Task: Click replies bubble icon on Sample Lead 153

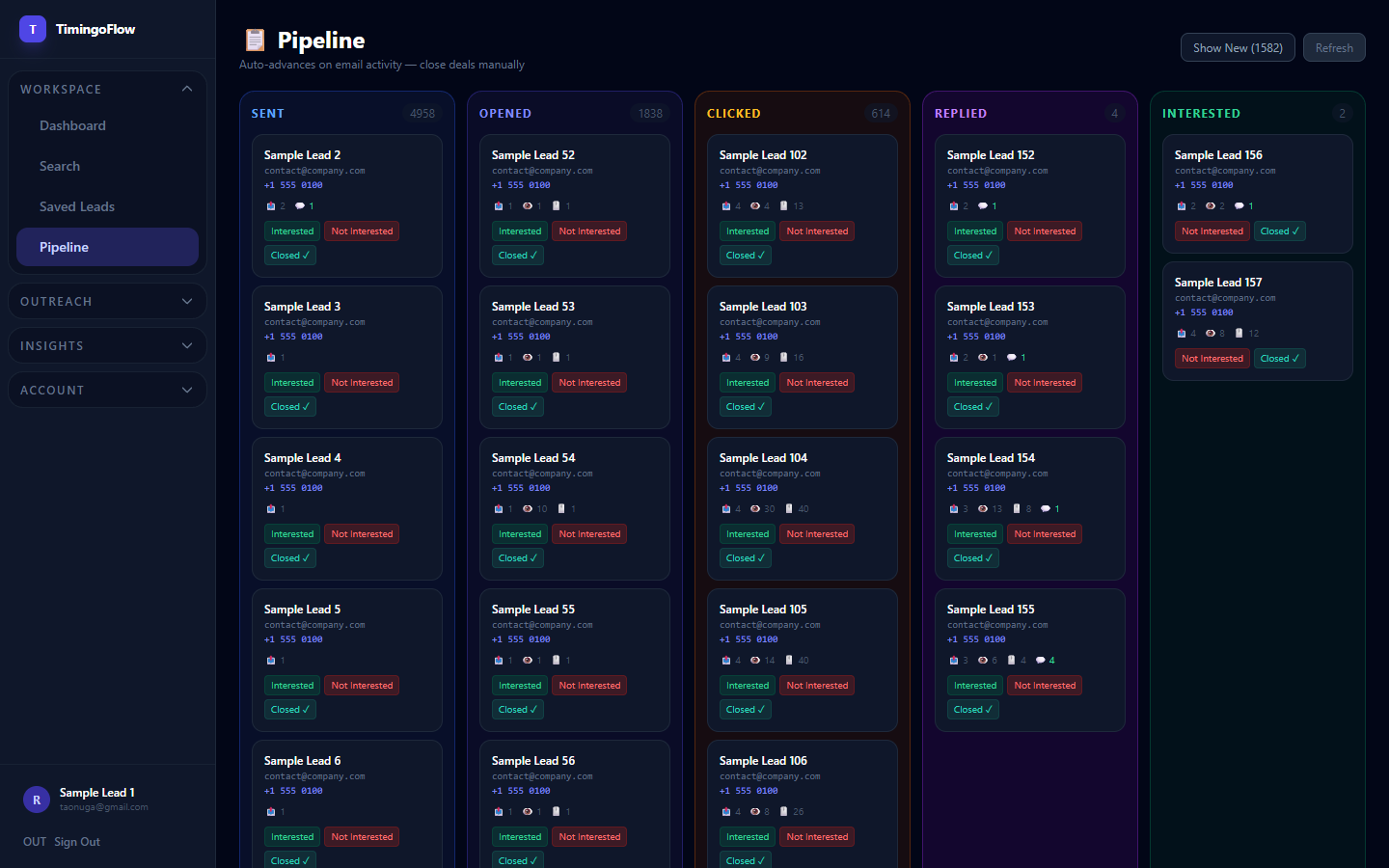Action: coord(1011,358)
